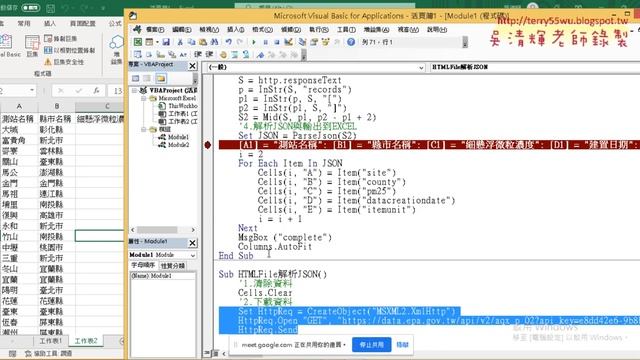Collapse the modules folder above Module1
640x360 pixels.
point(144,129)
